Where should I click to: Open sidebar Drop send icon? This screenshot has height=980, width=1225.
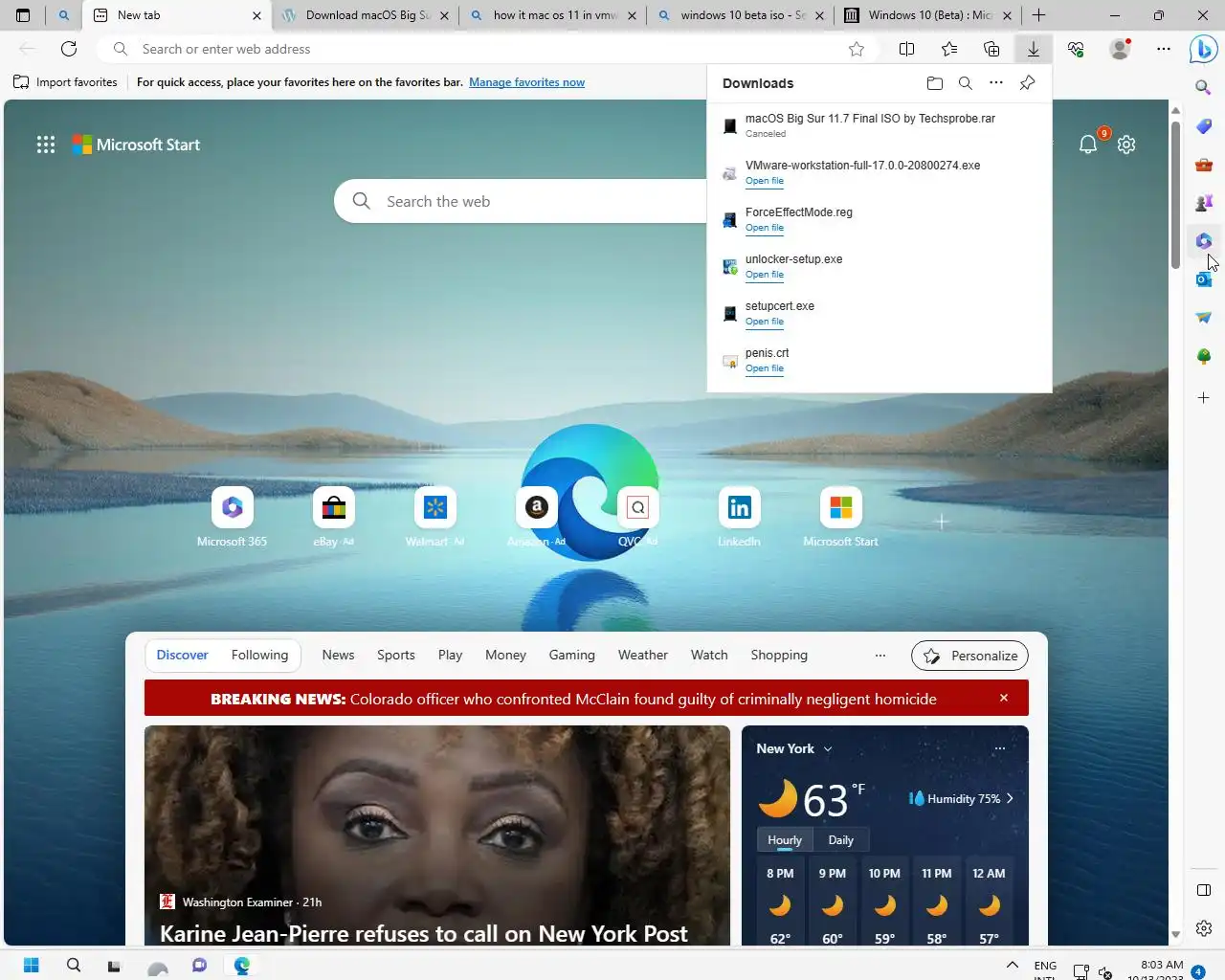[1204, 318]
